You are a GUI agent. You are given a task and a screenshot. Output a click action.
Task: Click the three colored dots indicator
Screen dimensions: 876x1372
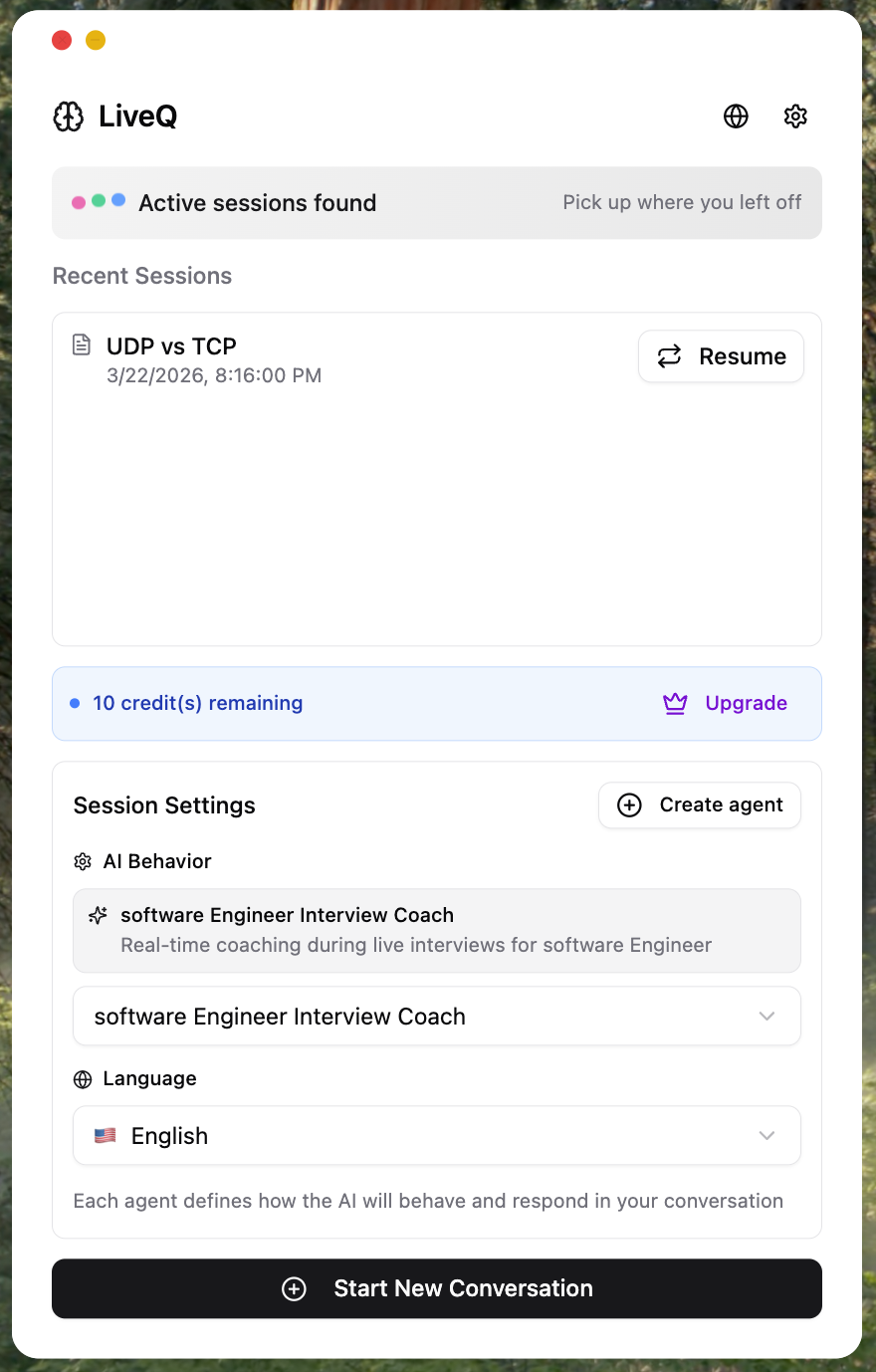[x=99, y=201]
